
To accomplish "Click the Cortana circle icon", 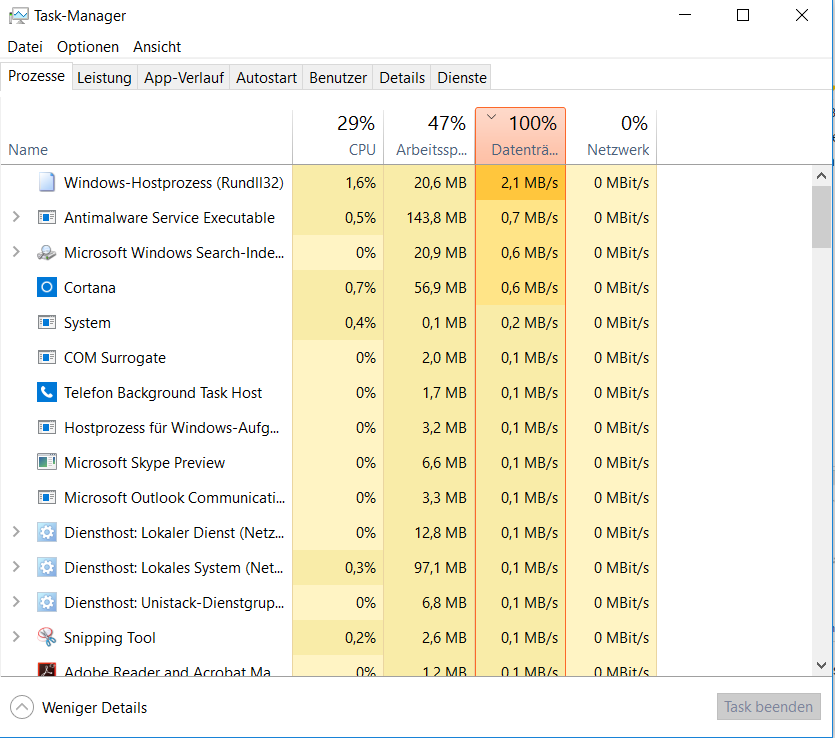I will coord(47,288).
